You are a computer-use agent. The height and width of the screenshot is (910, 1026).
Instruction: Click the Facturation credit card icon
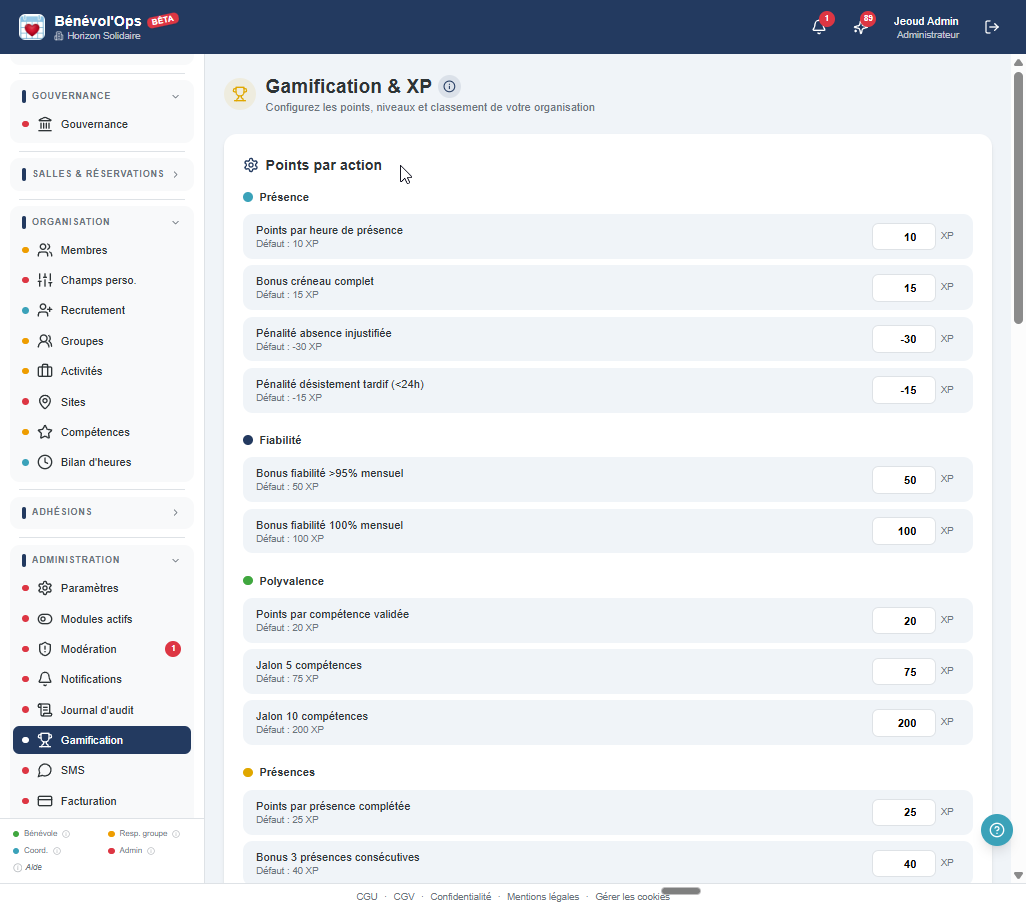click(x=44, y=801)
